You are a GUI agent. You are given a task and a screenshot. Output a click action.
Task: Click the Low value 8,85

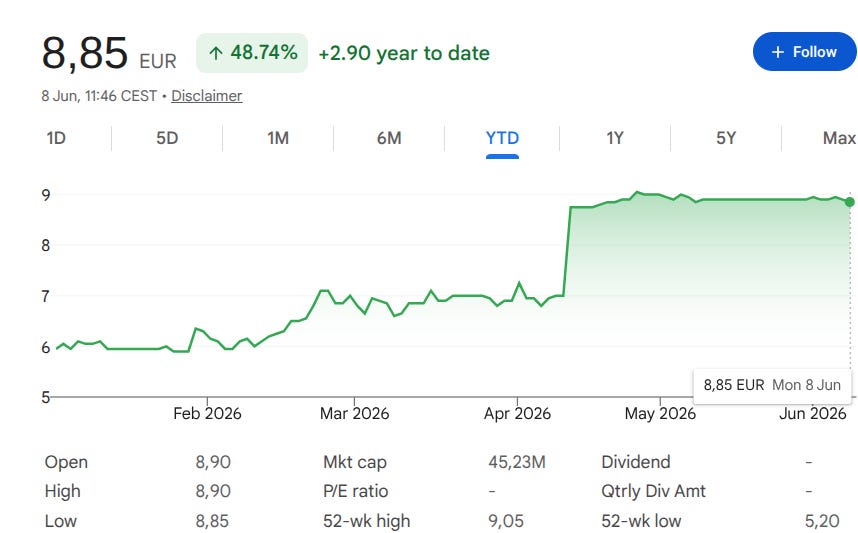pyautogui.click(x=212, y=521)
